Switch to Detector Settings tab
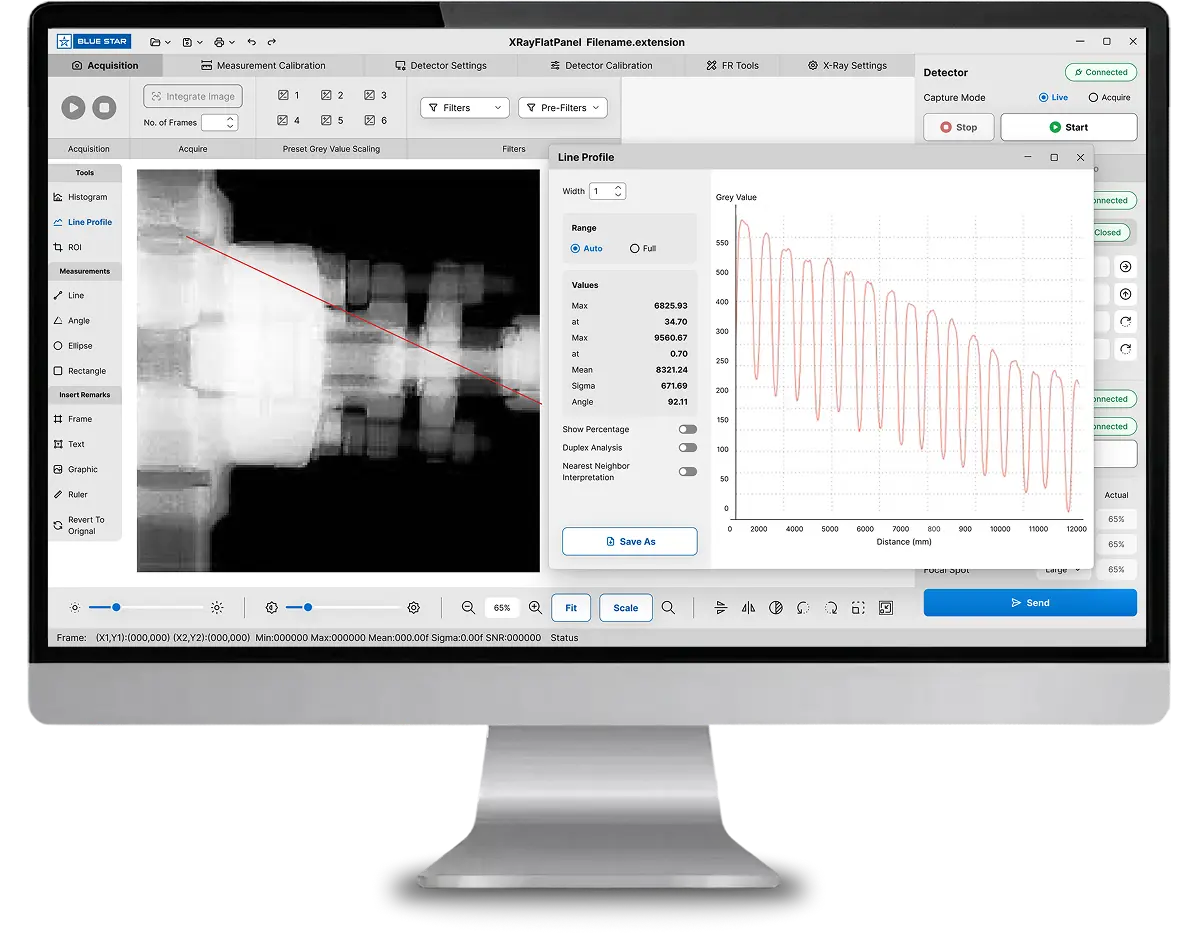The width and height of the screenshot is (1194, 939). (441, 66)
